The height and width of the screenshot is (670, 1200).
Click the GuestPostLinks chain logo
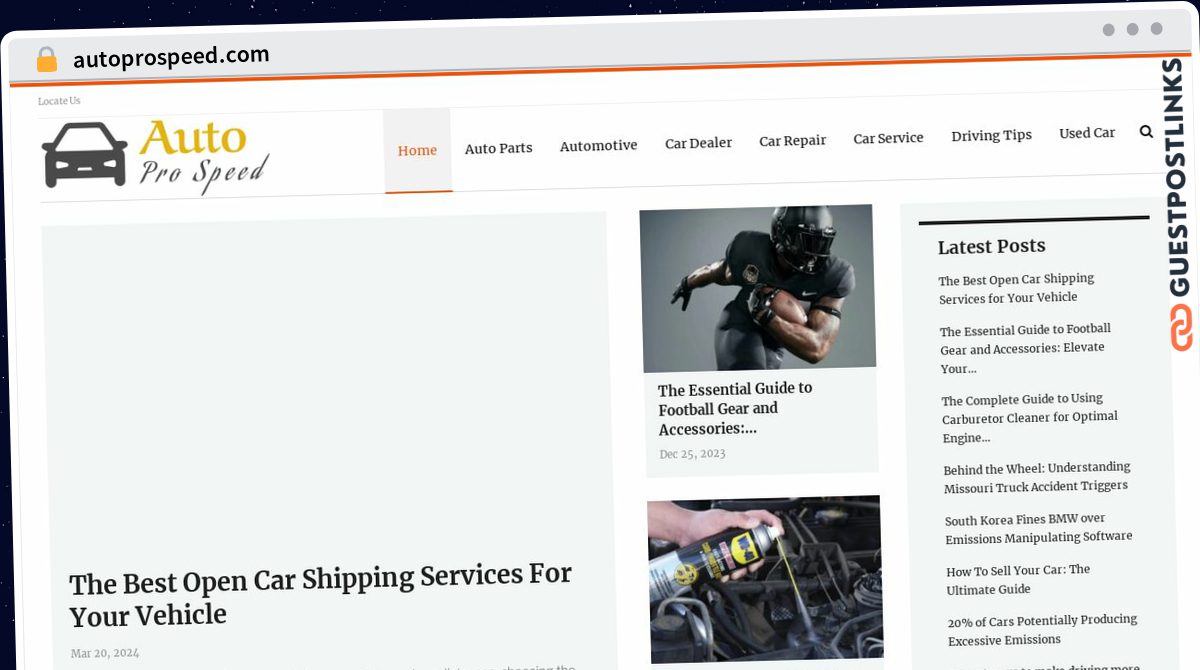(1181, 328)
